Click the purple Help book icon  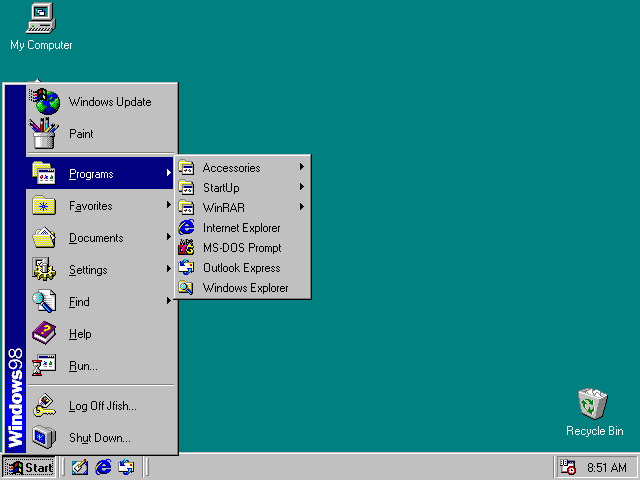[44, 333]
